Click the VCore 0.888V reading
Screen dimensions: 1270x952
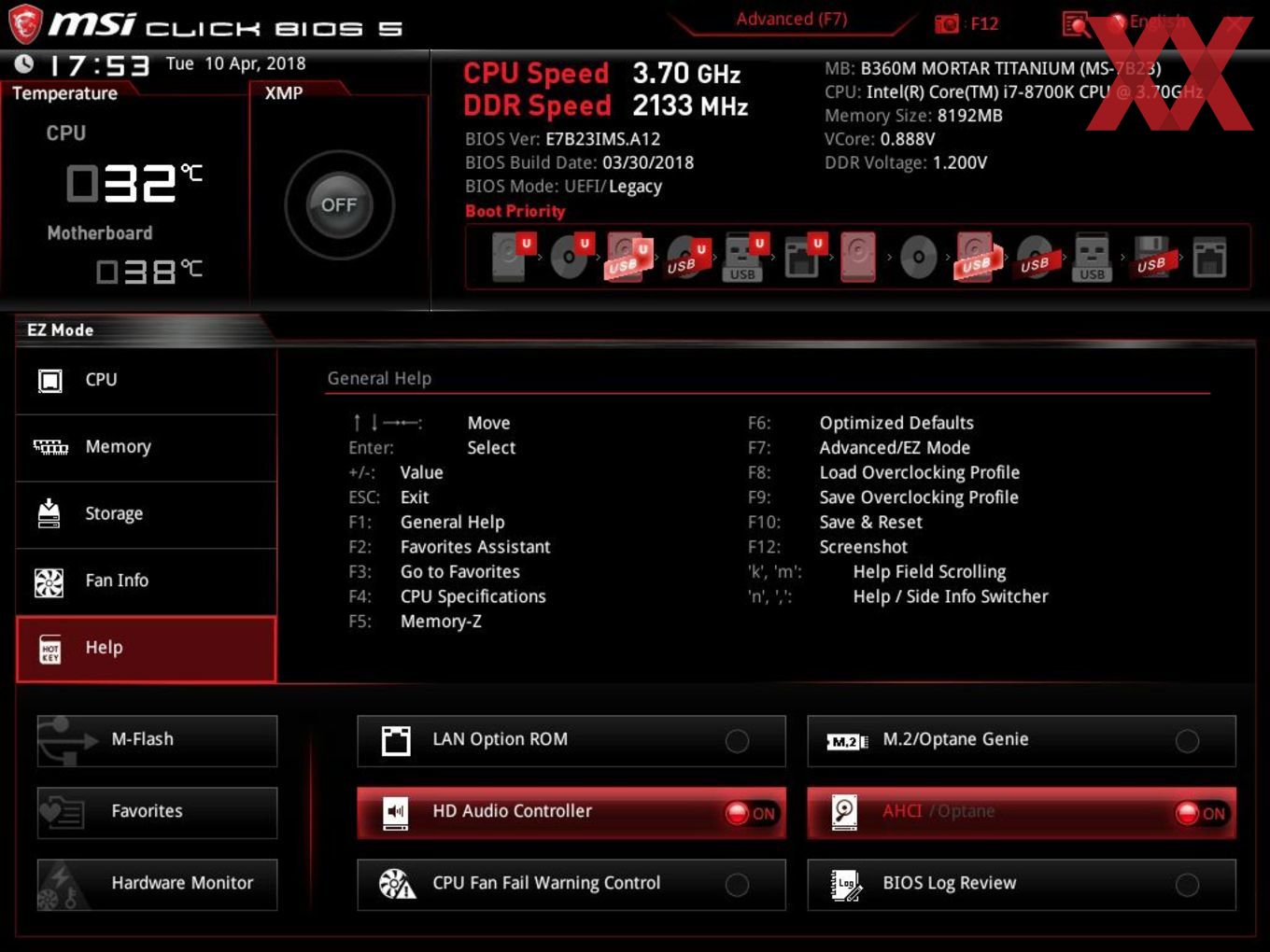tap(880, 139)
